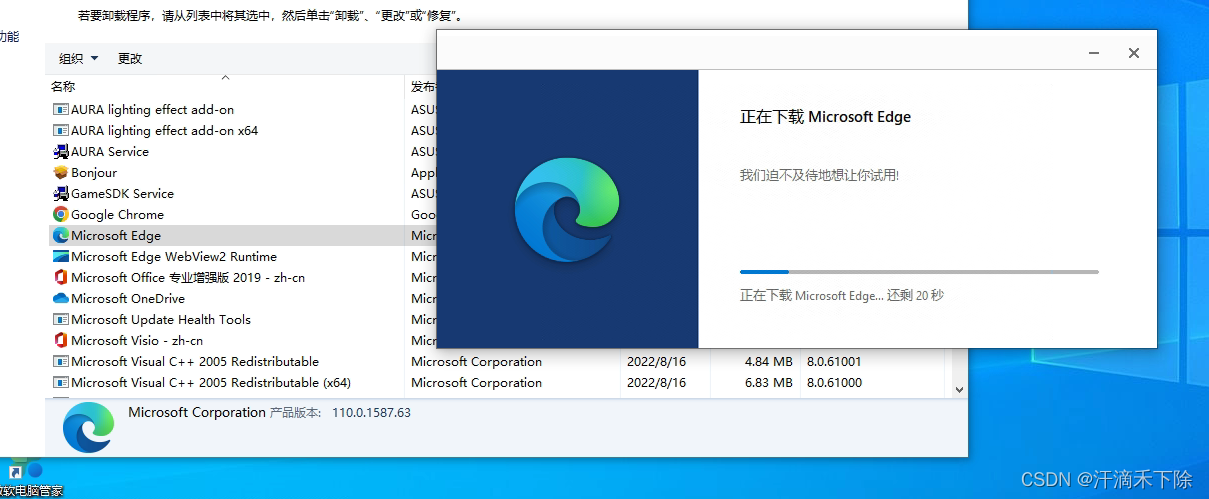Click the "8.0.61000" version cell
The height and width of the screenshot is (499, 1209).
pyautogui.click(x=832, y=383)
